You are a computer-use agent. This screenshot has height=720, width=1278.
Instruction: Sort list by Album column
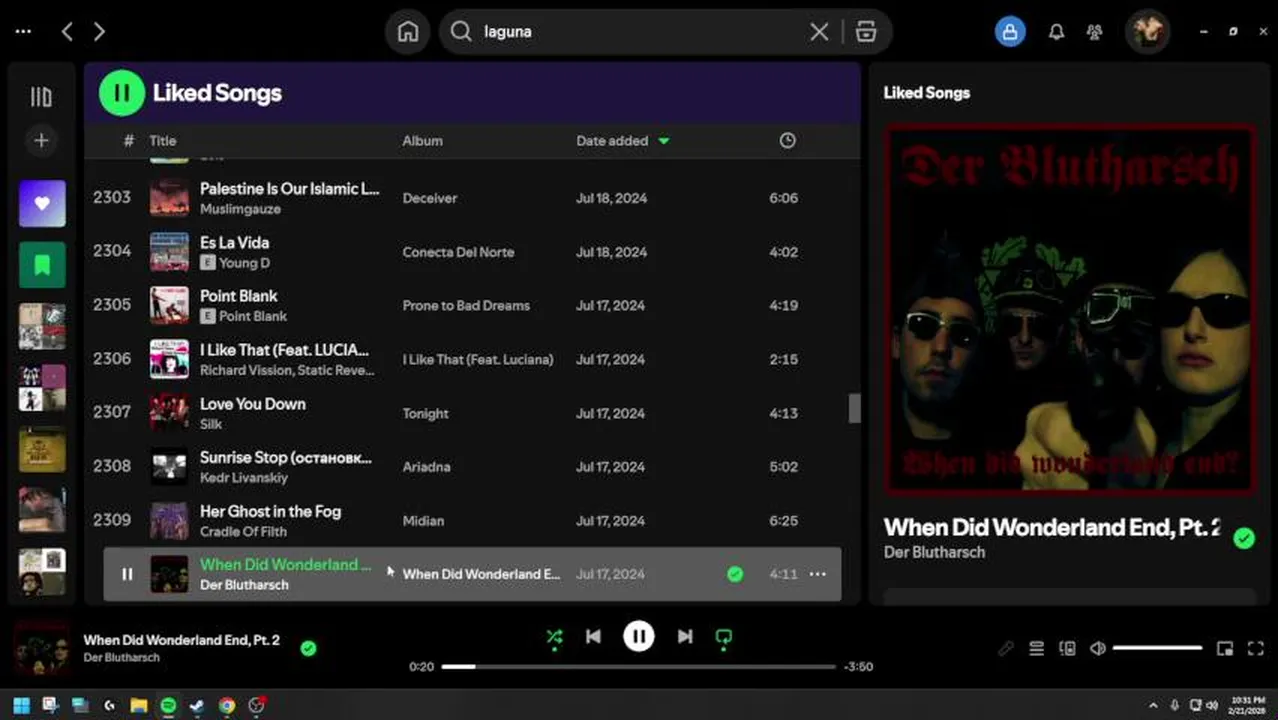coord(422,141)
